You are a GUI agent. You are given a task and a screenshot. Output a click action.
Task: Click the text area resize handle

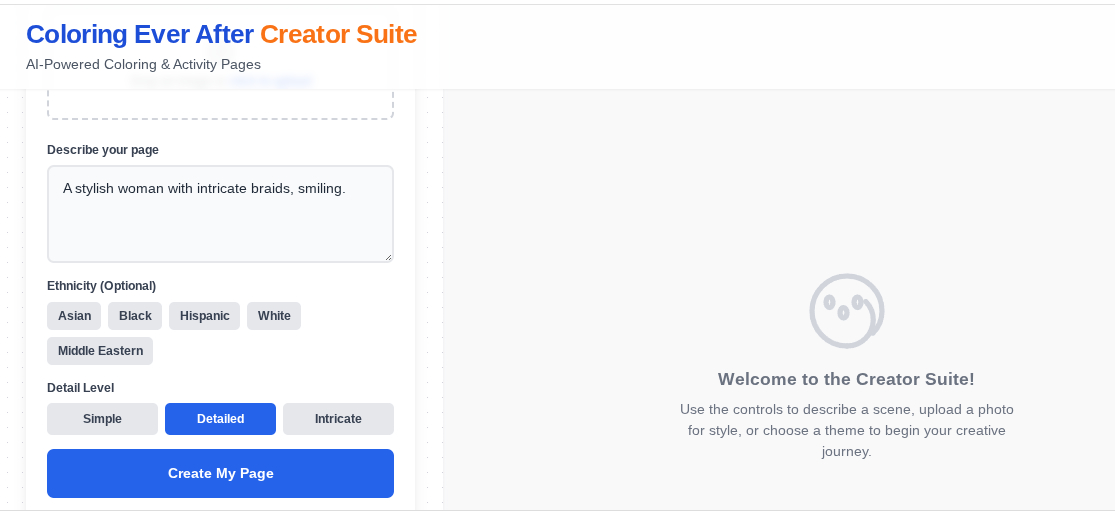pyautogui.click(x=388, y=257)
